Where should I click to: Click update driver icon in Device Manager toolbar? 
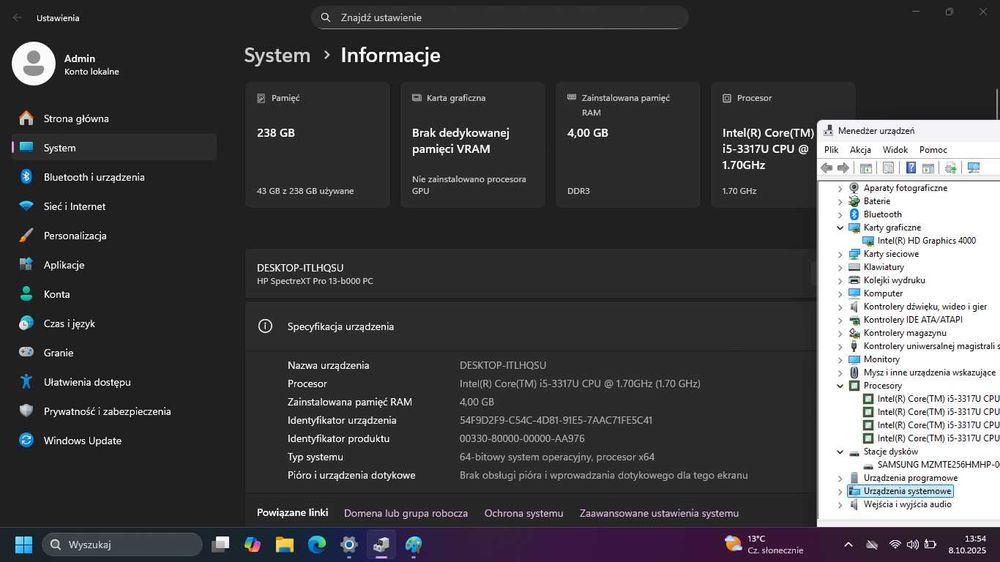(x=950, y=168)
